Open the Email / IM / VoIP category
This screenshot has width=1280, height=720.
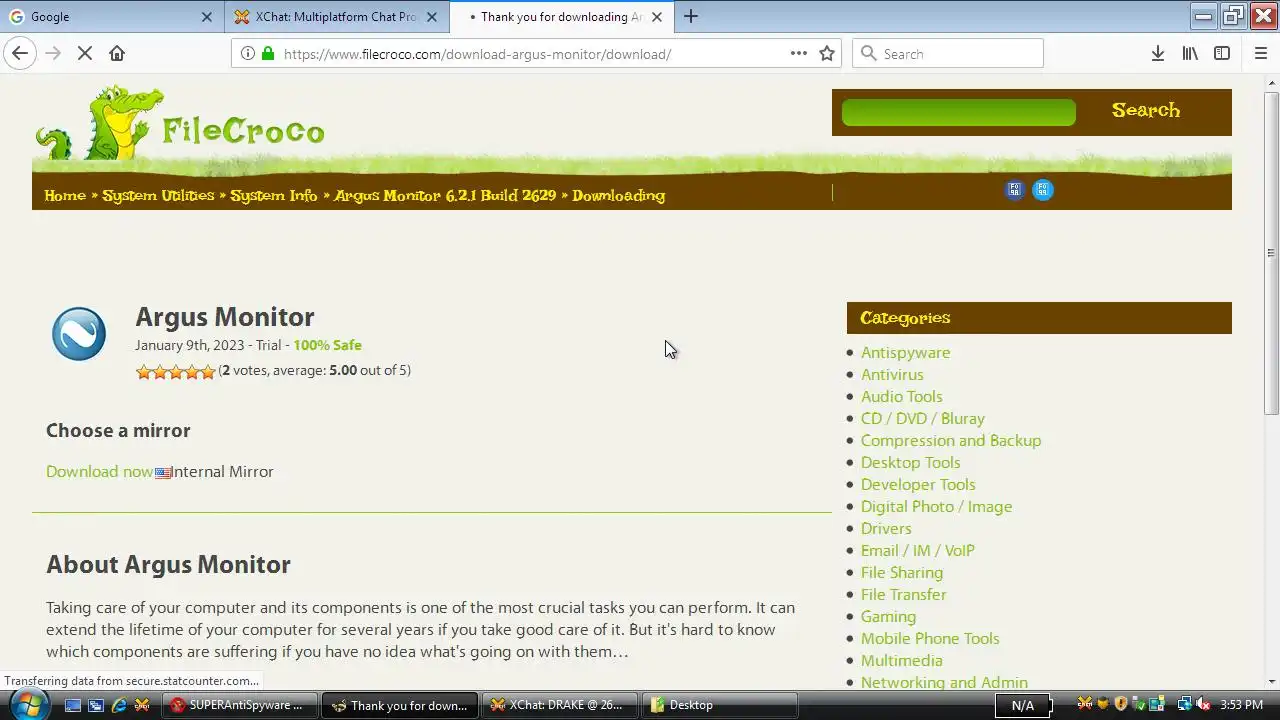[x=917, y=550]
